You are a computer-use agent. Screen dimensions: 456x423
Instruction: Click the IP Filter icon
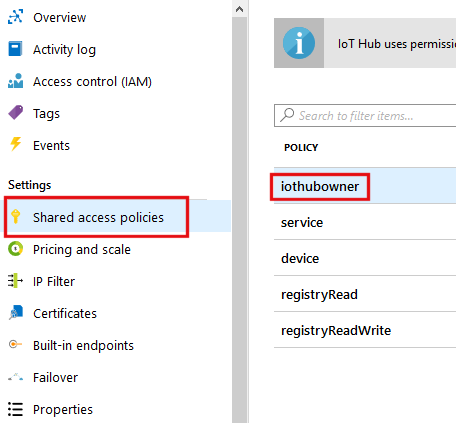point(15,281)
